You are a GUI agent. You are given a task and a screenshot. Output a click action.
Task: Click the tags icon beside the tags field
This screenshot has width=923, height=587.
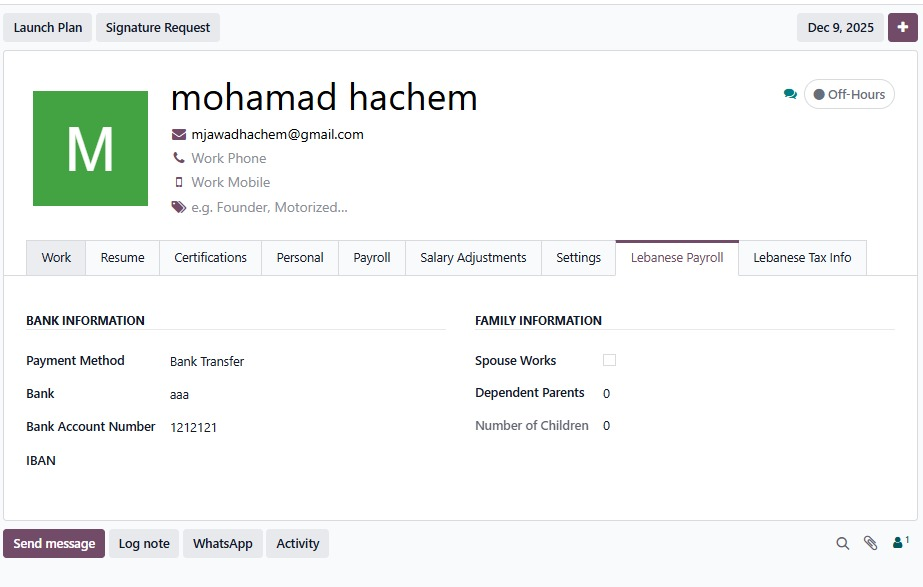[x=179, y=207]
